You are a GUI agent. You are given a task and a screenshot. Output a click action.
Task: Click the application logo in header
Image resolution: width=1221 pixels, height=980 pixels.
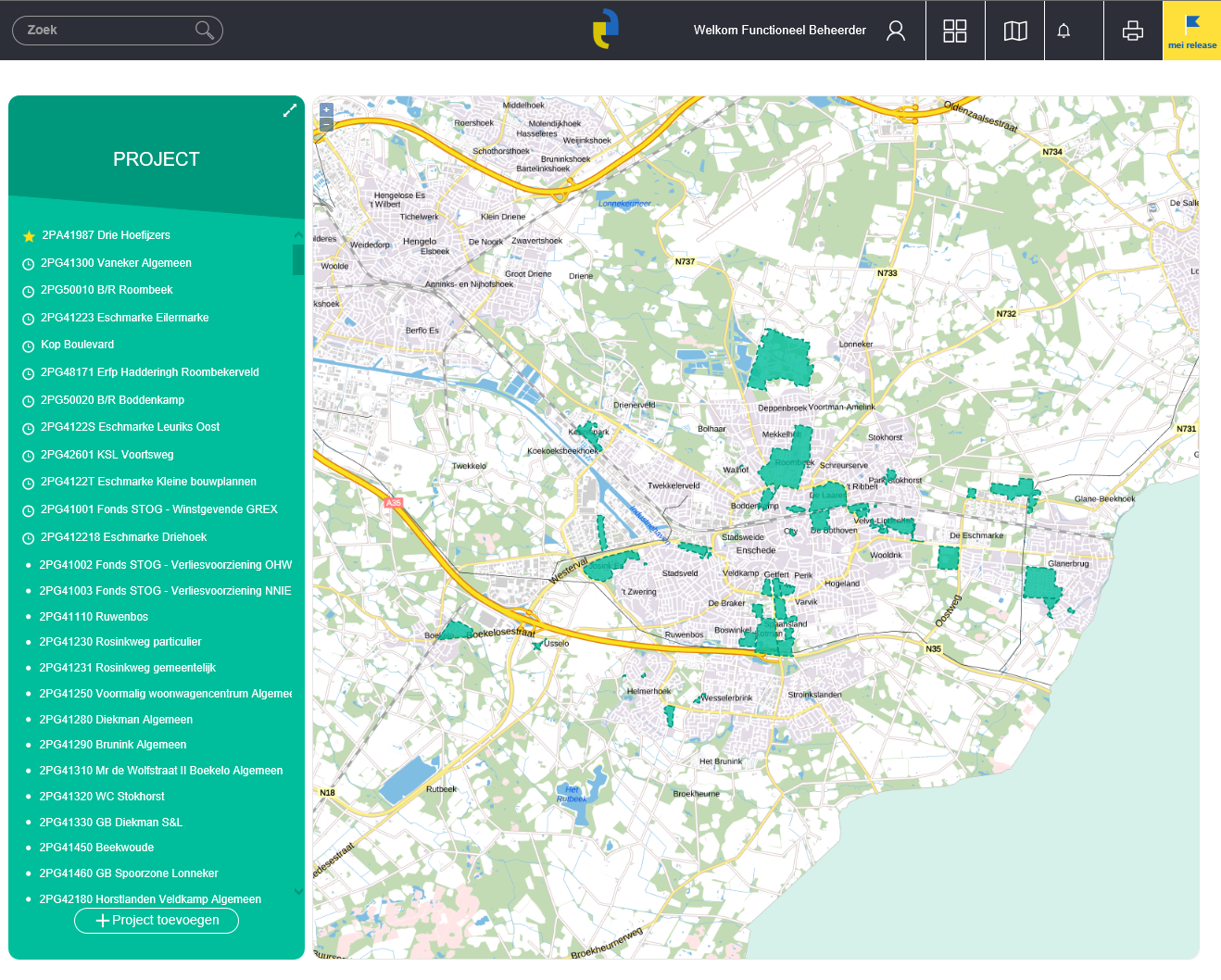(x=606, y=29)
